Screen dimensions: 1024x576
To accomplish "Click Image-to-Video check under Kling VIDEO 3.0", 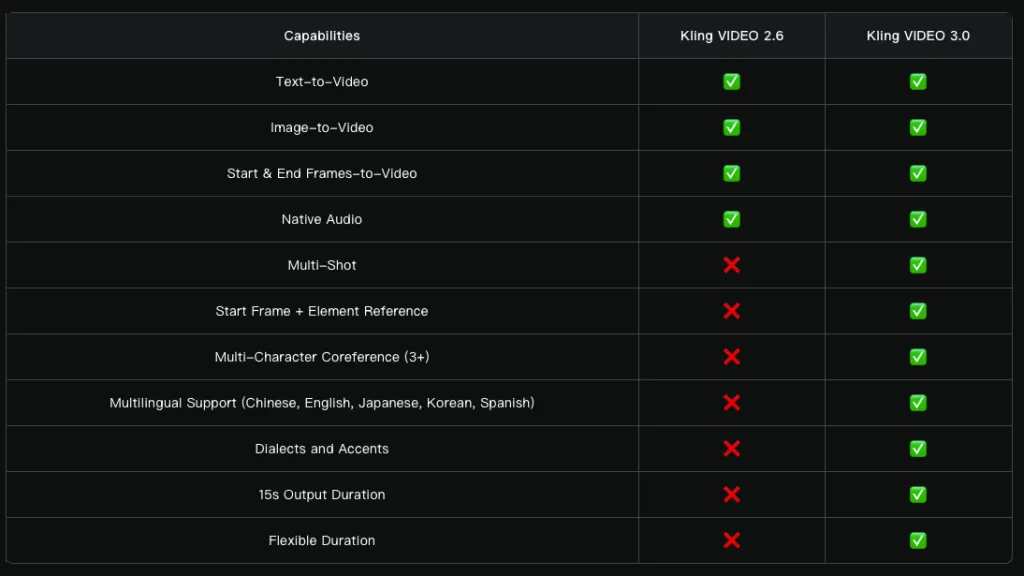I will [917, 128].
